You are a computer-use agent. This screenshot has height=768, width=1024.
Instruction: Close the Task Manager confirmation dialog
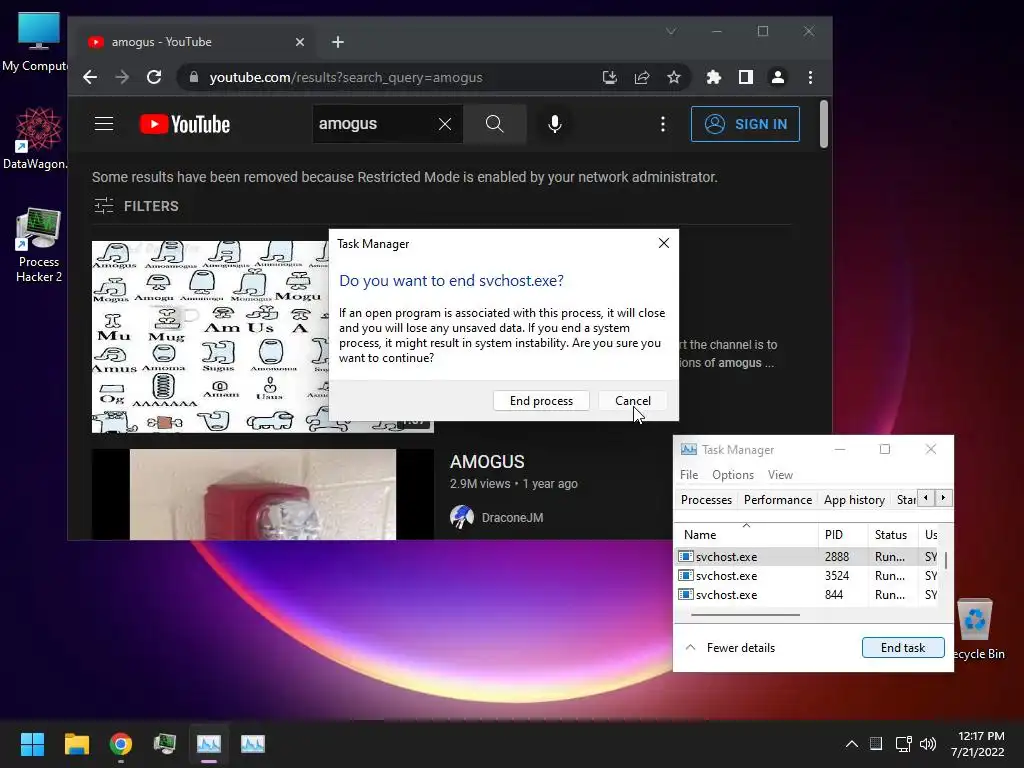point(664,243)
